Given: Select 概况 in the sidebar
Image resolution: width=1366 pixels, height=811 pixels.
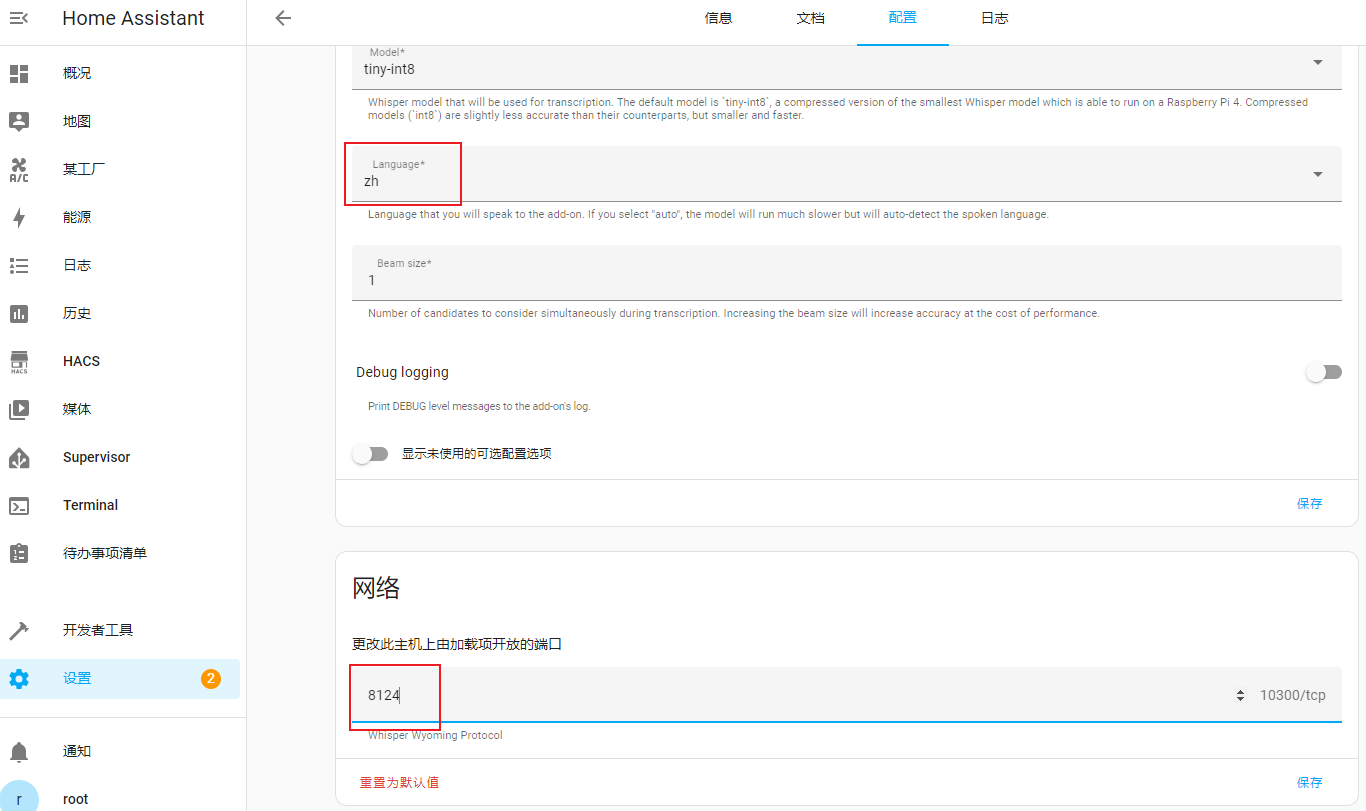Looking at the screenshot, I should pyautogui.click(x=77, y=73).
